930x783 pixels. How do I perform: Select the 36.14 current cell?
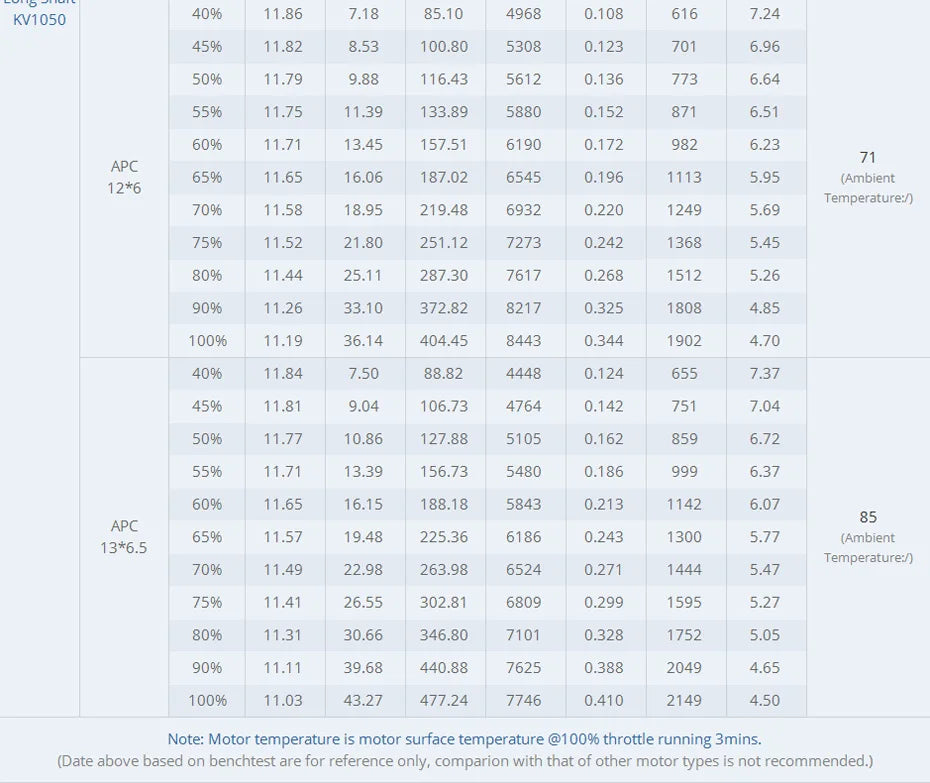point(363,341)
